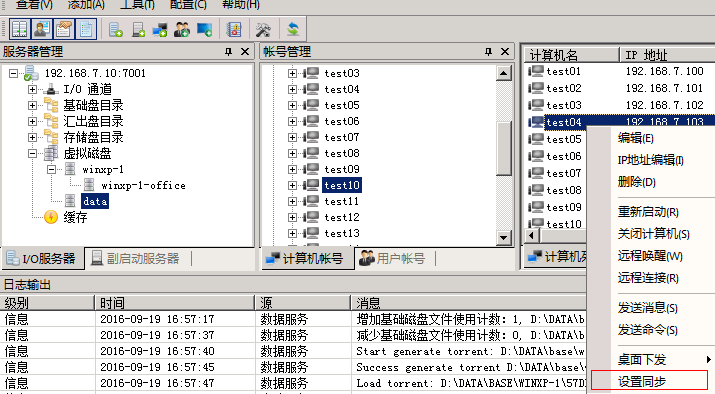Collapse the 虚拟磁盘 node
The width and height of the screenshot is (715, 394).
(32, 153)
